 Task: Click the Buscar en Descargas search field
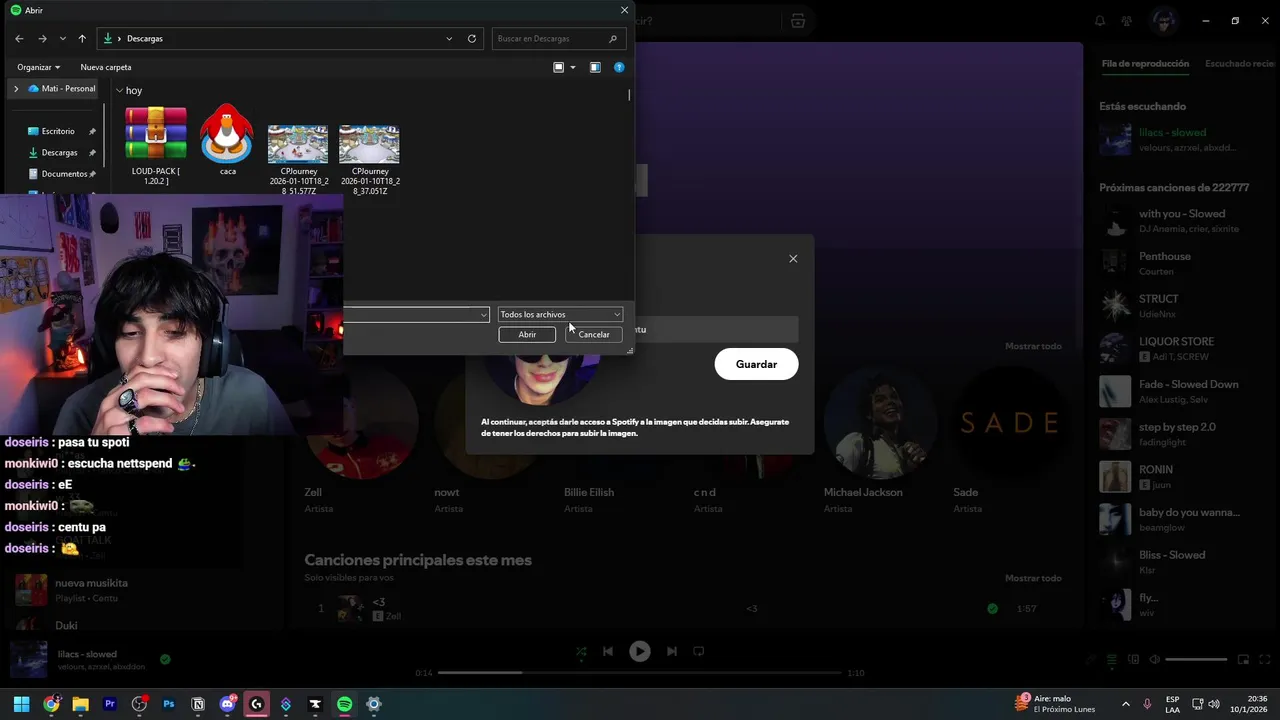(x=559, y=38)
